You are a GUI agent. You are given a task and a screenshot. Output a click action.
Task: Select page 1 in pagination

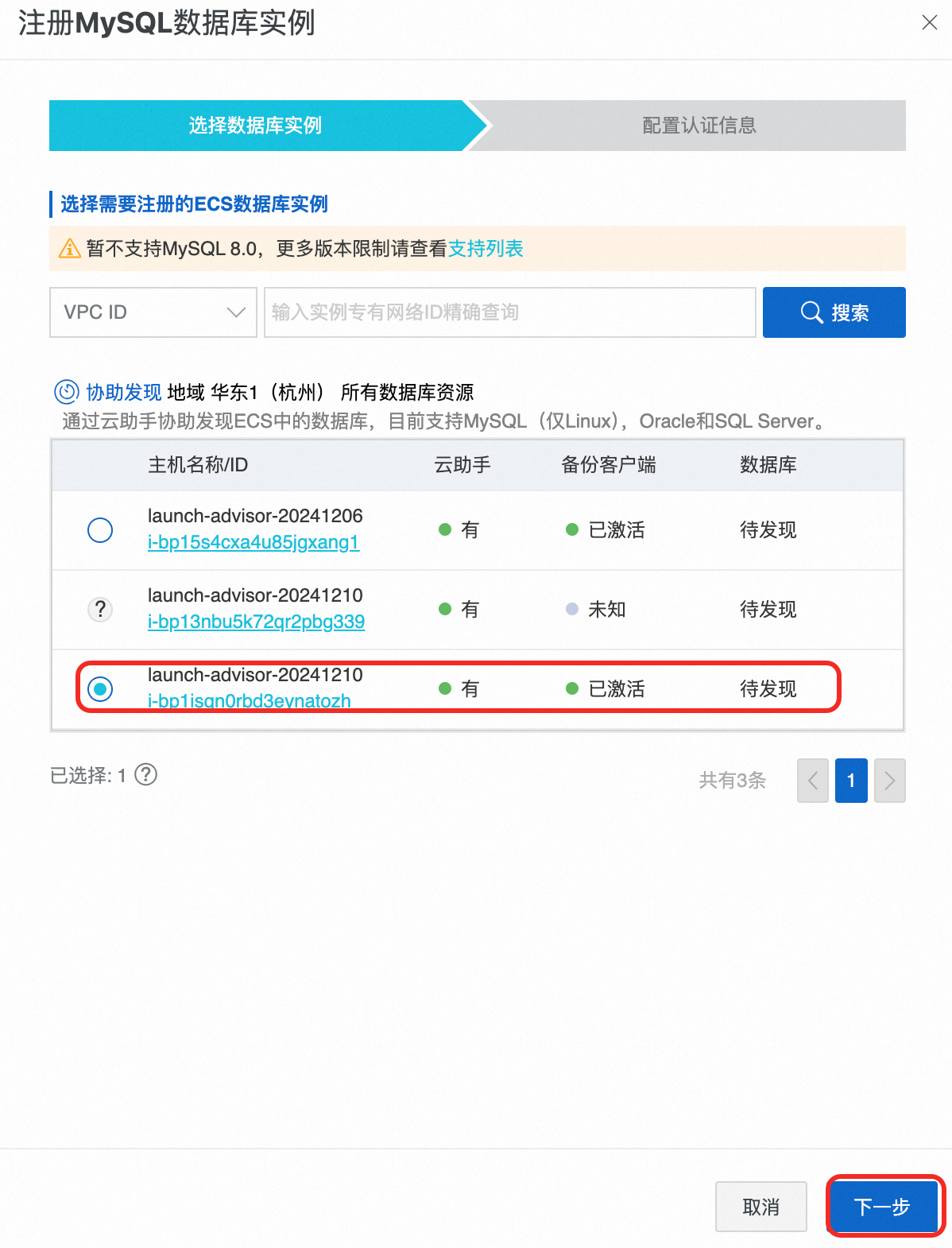coord(851,781)
